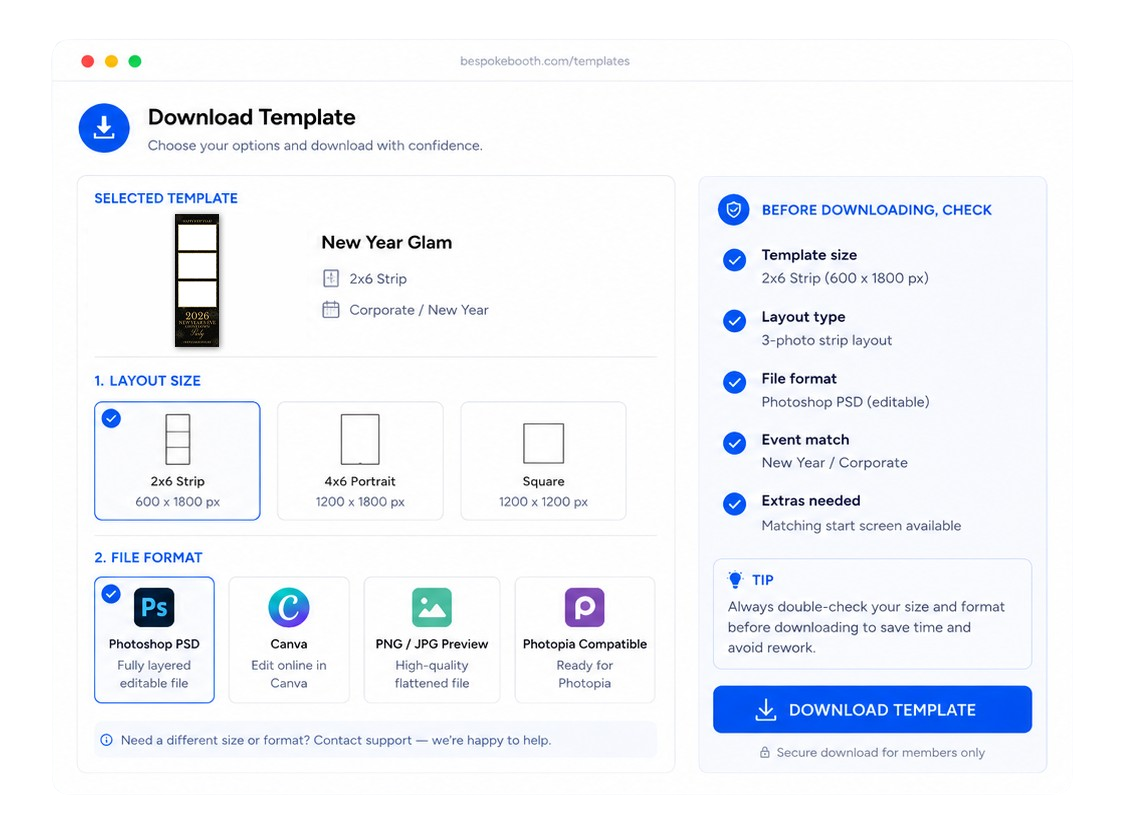Click the Secure download for members only text
Viewport: 1139px width, 828px height.
pos(880,752)
